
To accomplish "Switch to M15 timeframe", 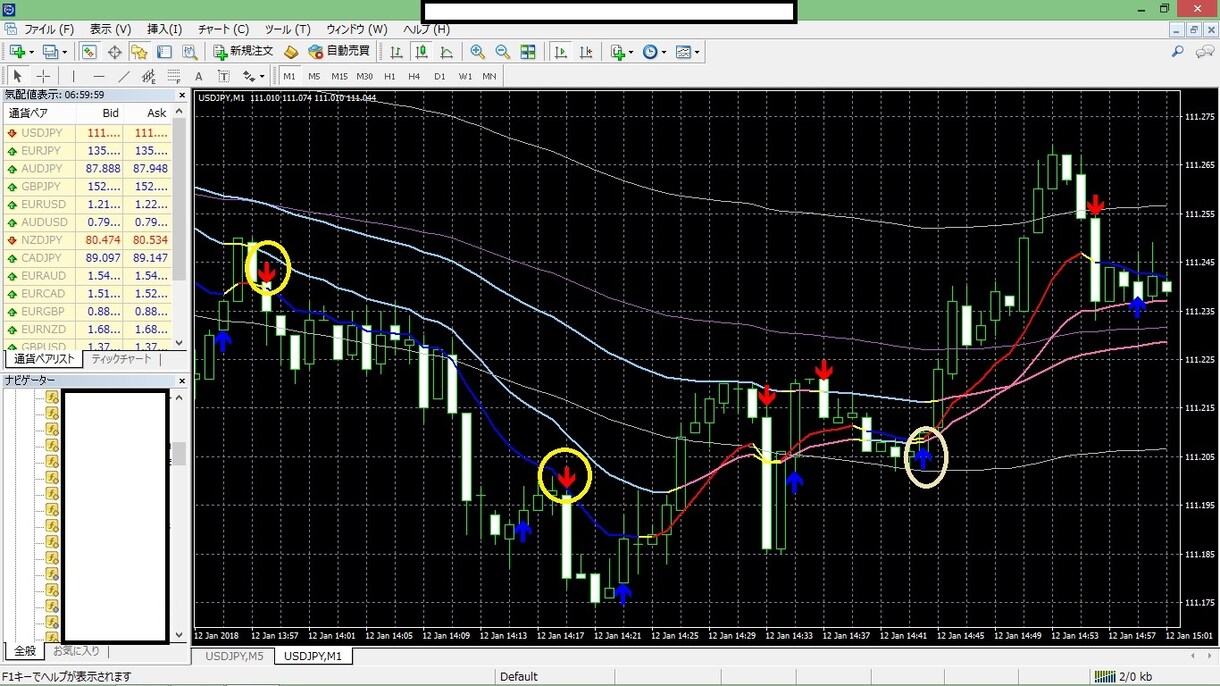I will (x=340, y=76).
